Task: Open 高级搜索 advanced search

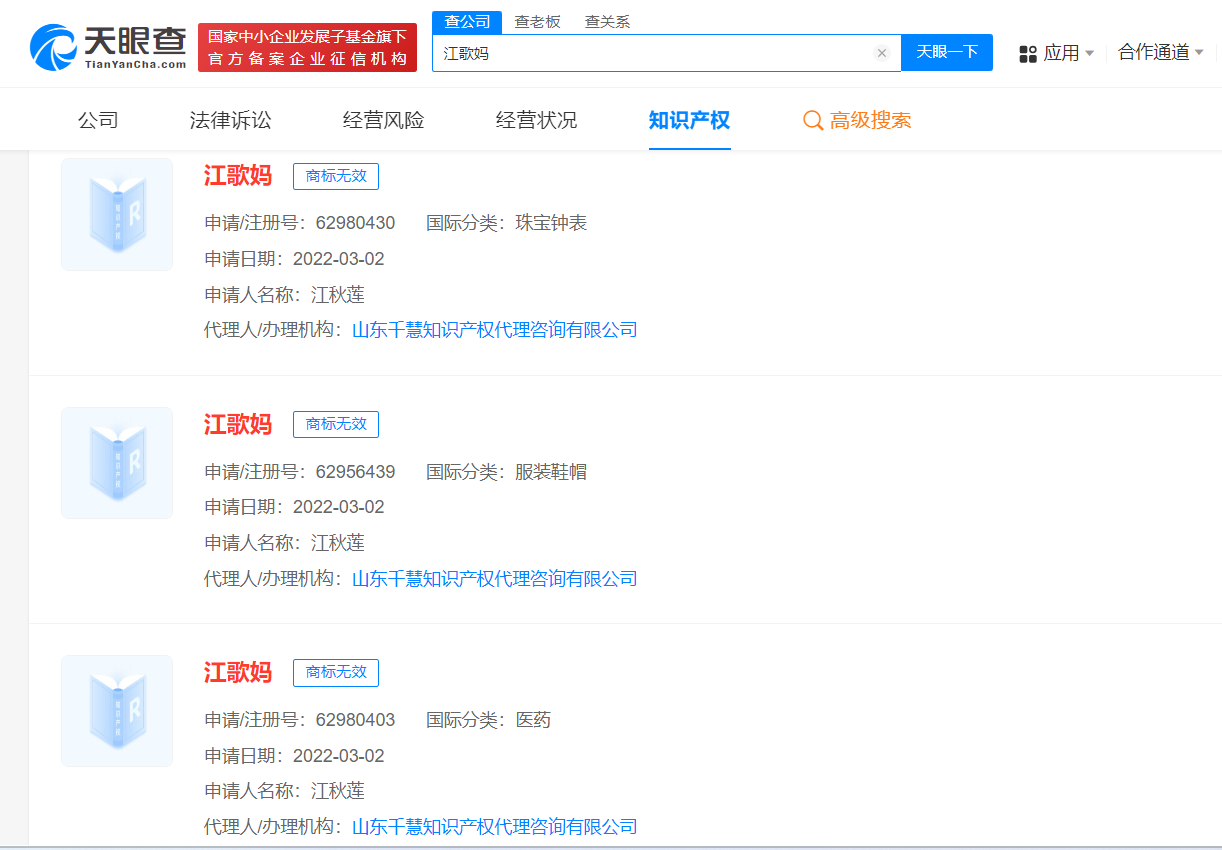Action: click(857, 121)
